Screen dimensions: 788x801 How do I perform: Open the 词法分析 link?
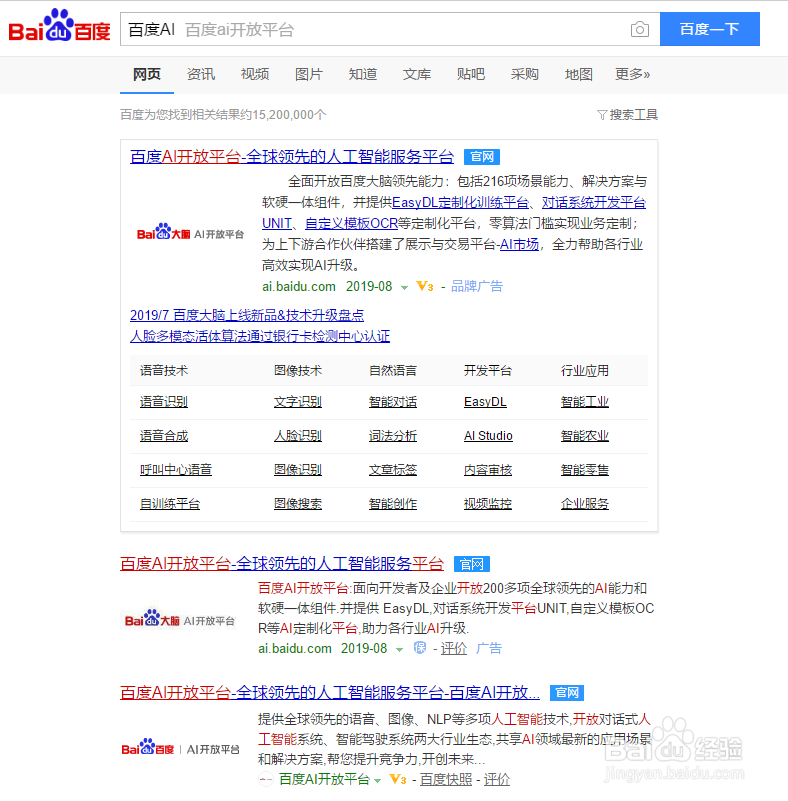click(393, 436)
